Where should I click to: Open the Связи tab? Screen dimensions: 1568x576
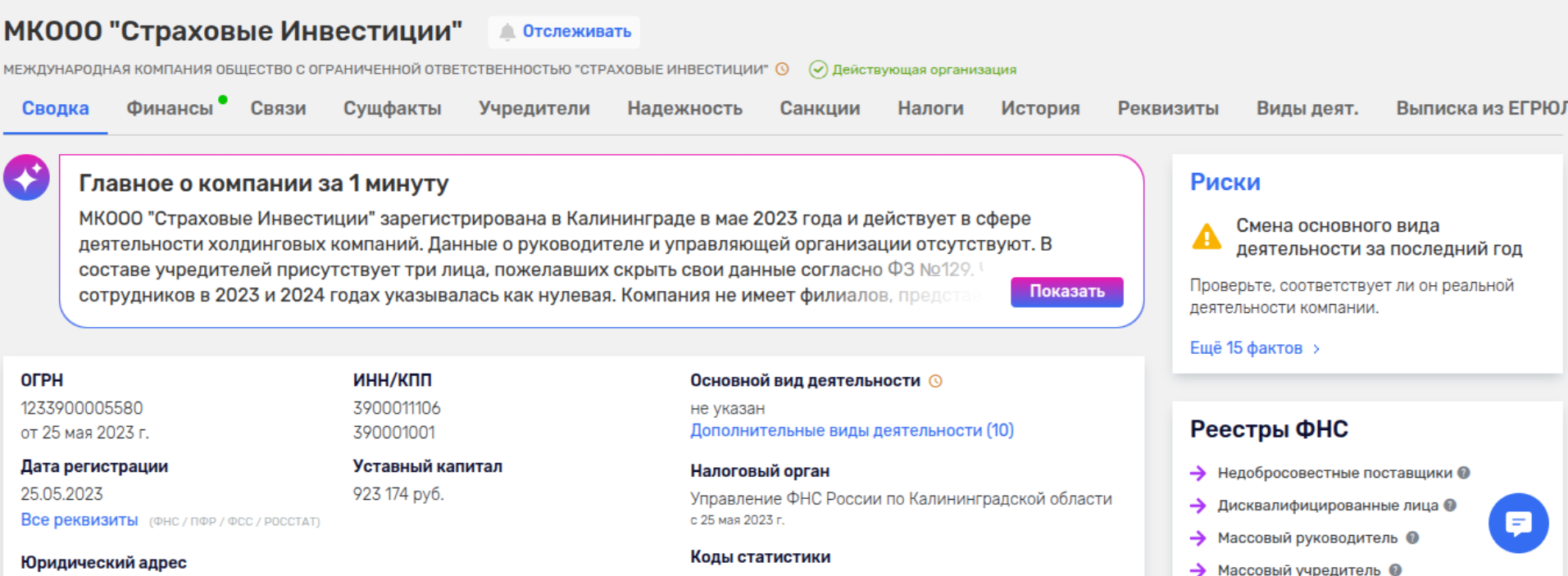click(279, 108)
